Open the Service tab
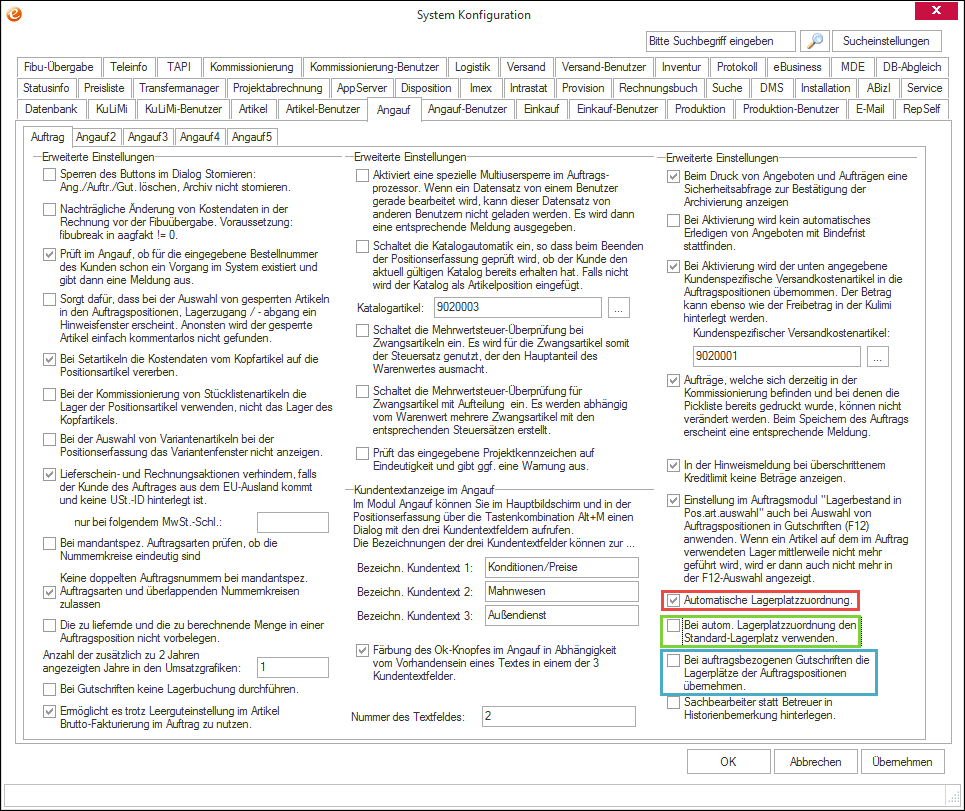This screenshot has height=811, width=965. click(924, 88)
